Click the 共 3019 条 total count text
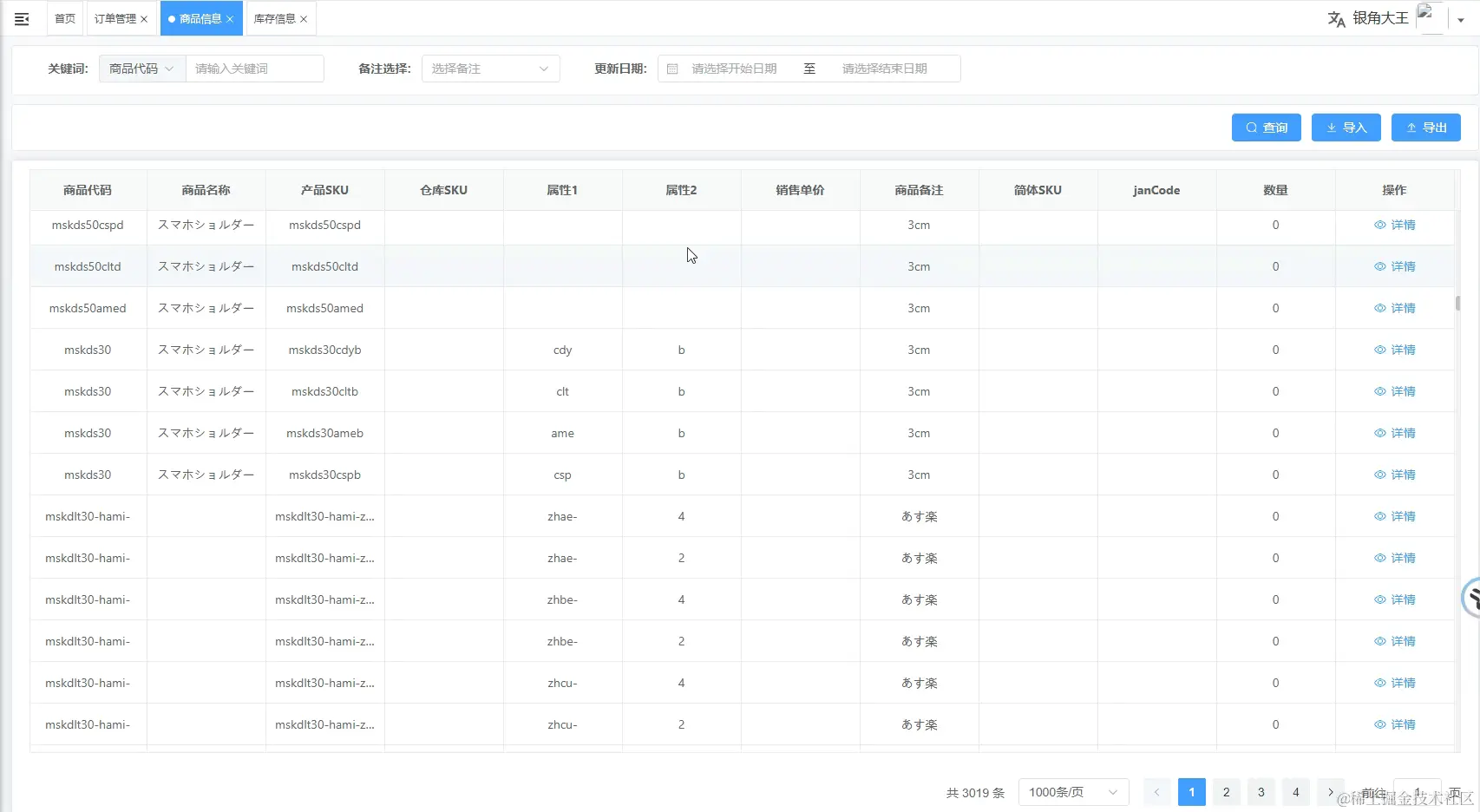1480x812 pixels. [x=975, y=793]
